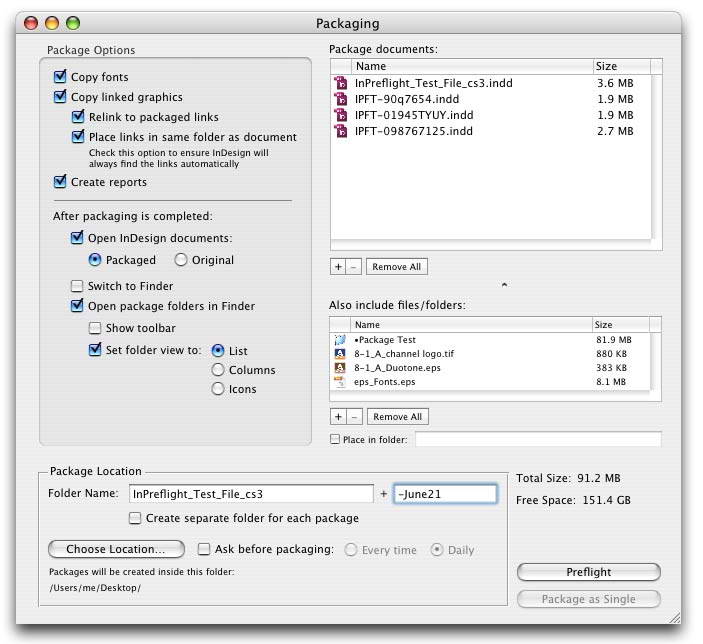Click the Folder Name field containing InPreflight_Test_File_cs3

coord(251,494)
